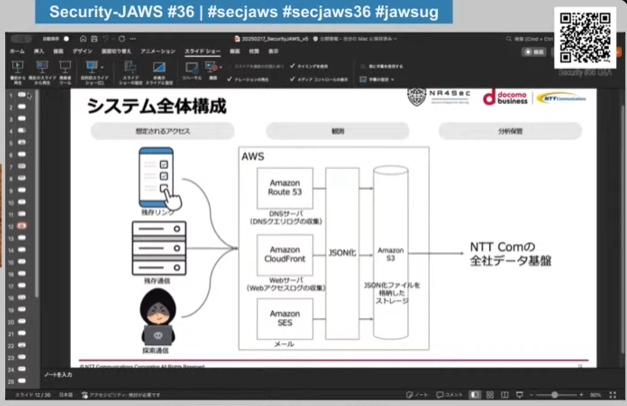Switch to Slide Sorter grid view icon
The height and width of the screenshot is (406, 627).
(490, 395)
